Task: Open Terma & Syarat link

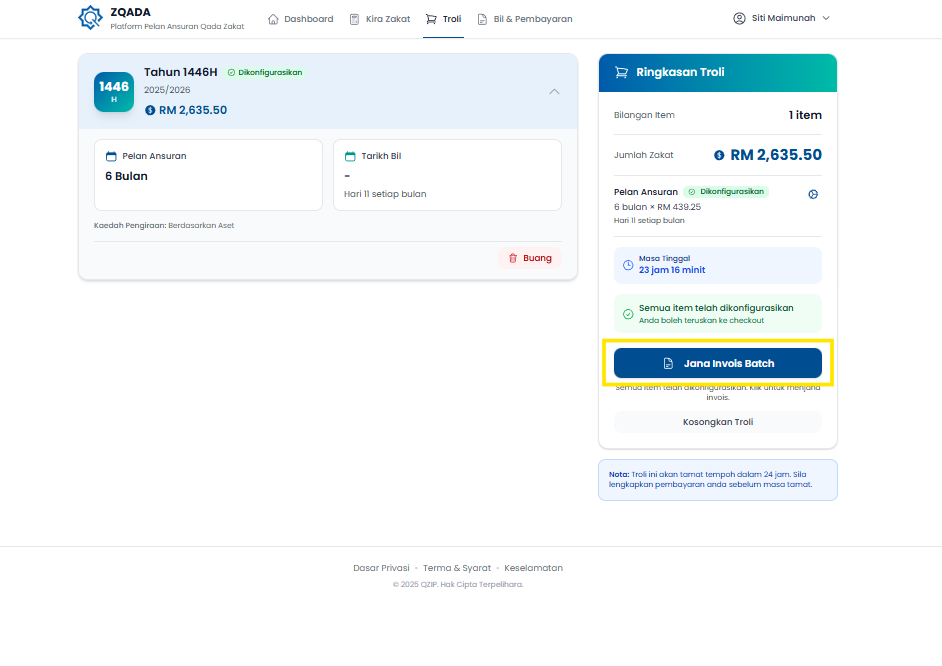Action: [x=457, y=568]
